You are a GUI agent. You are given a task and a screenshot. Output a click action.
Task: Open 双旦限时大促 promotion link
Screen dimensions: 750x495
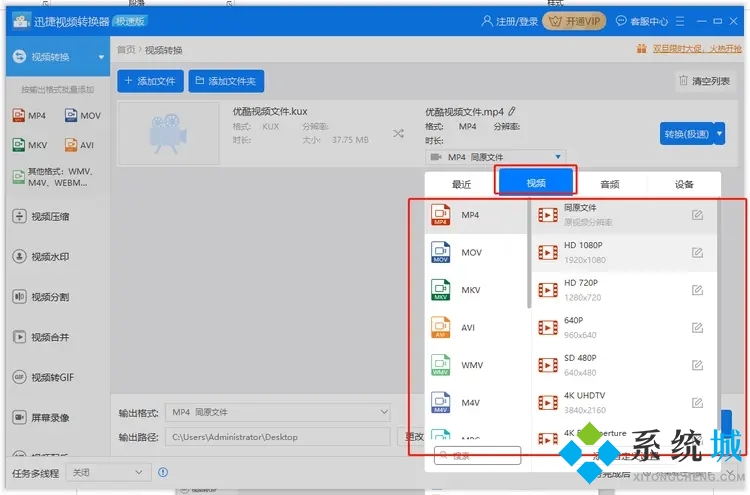tap(689, 49)
